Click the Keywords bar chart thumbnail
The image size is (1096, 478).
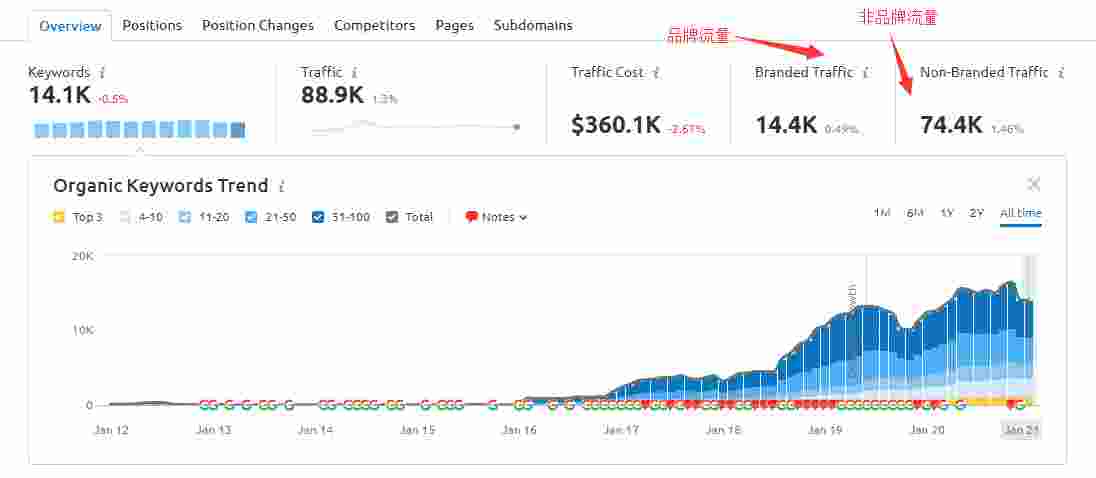139,129
